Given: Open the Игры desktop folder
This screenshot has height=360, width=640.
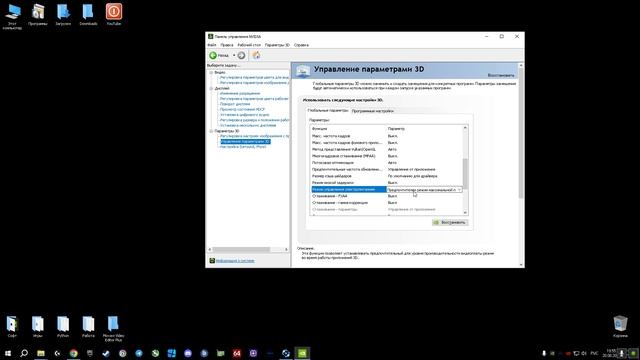Looking at the screenshot, I should [x=38, y=327].
